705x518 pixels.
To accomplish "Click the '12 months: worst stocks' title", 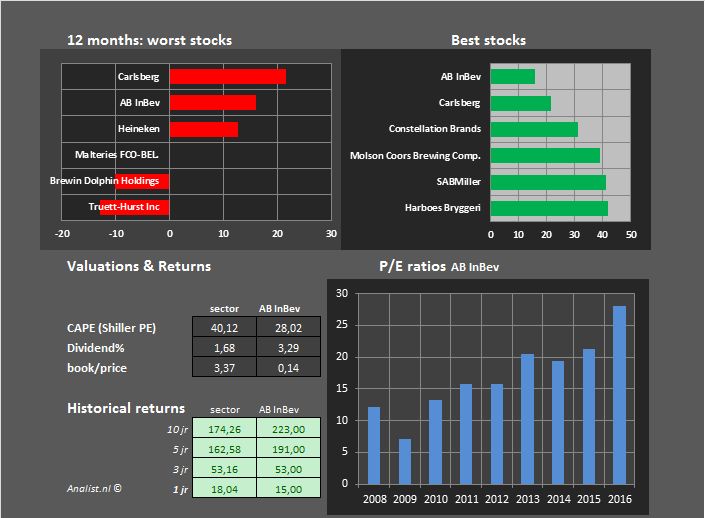I will (x=149, y=40).
